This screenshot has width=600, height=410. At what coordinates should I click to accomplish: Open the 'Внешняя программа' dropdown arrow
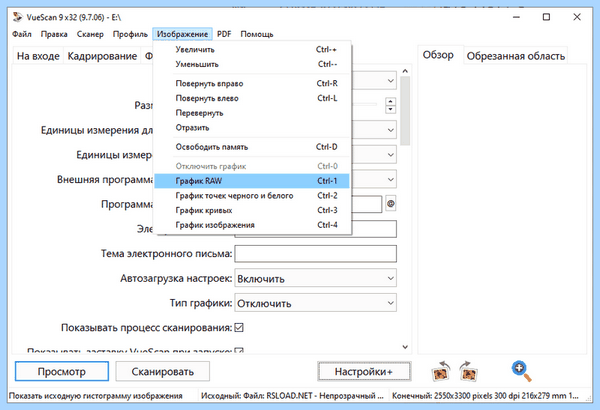coord(390,180)
